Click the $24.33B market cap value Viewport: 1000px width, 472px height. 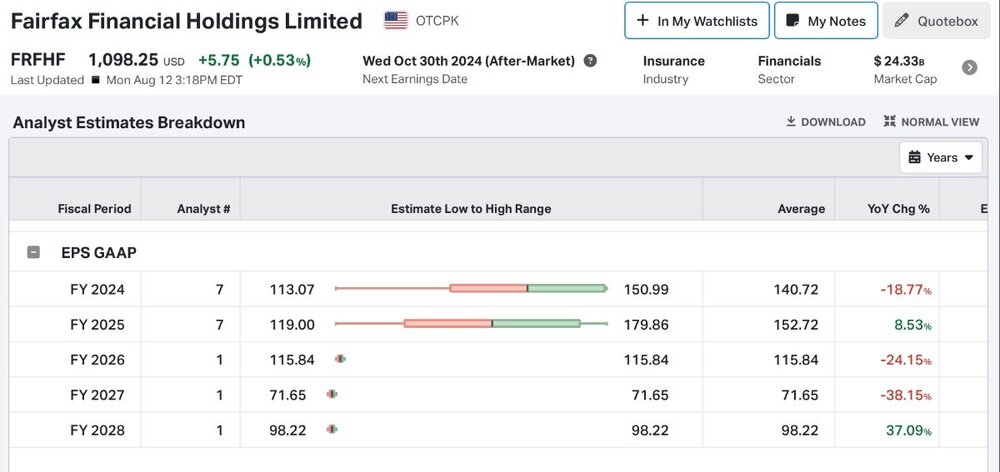(x=899, y=61)
